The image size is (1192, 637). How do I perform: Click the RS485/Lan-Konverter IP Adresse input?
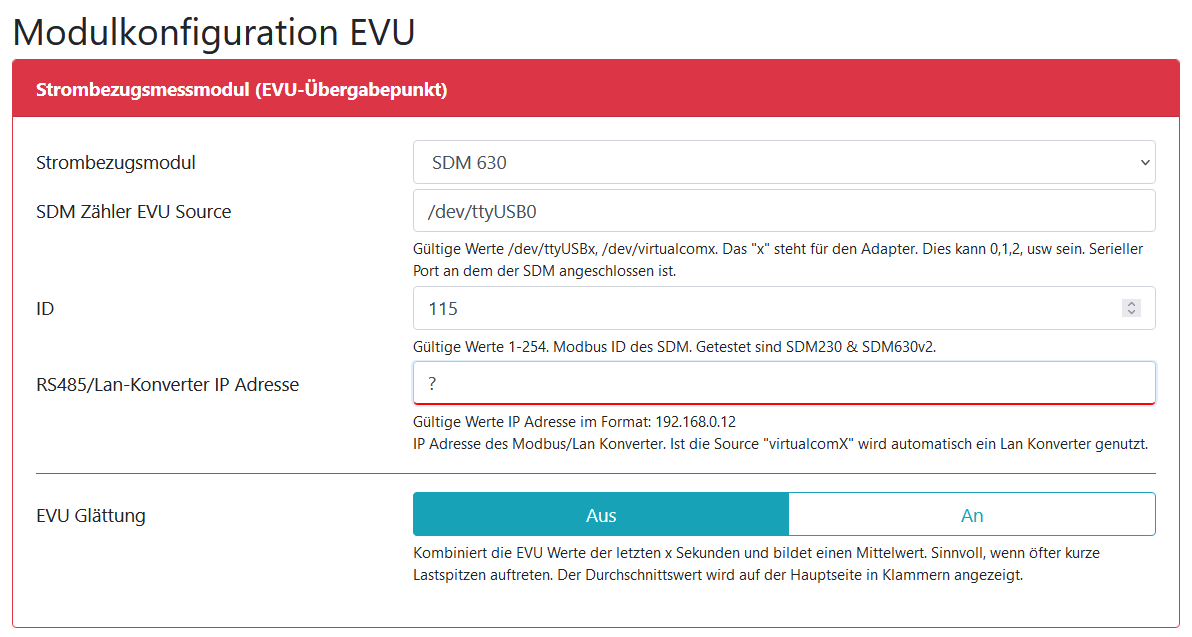pos(784,383)
